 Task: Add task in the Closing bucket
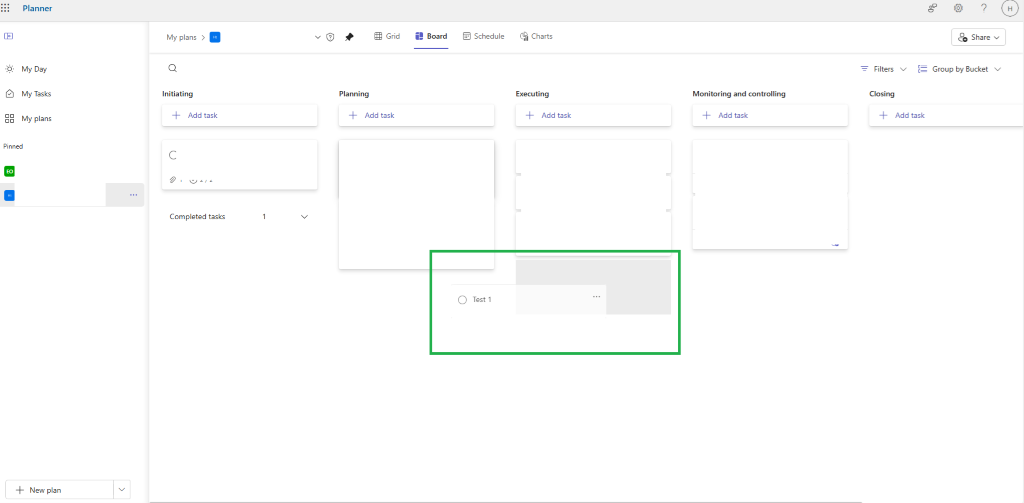click(x=946, y=115)
